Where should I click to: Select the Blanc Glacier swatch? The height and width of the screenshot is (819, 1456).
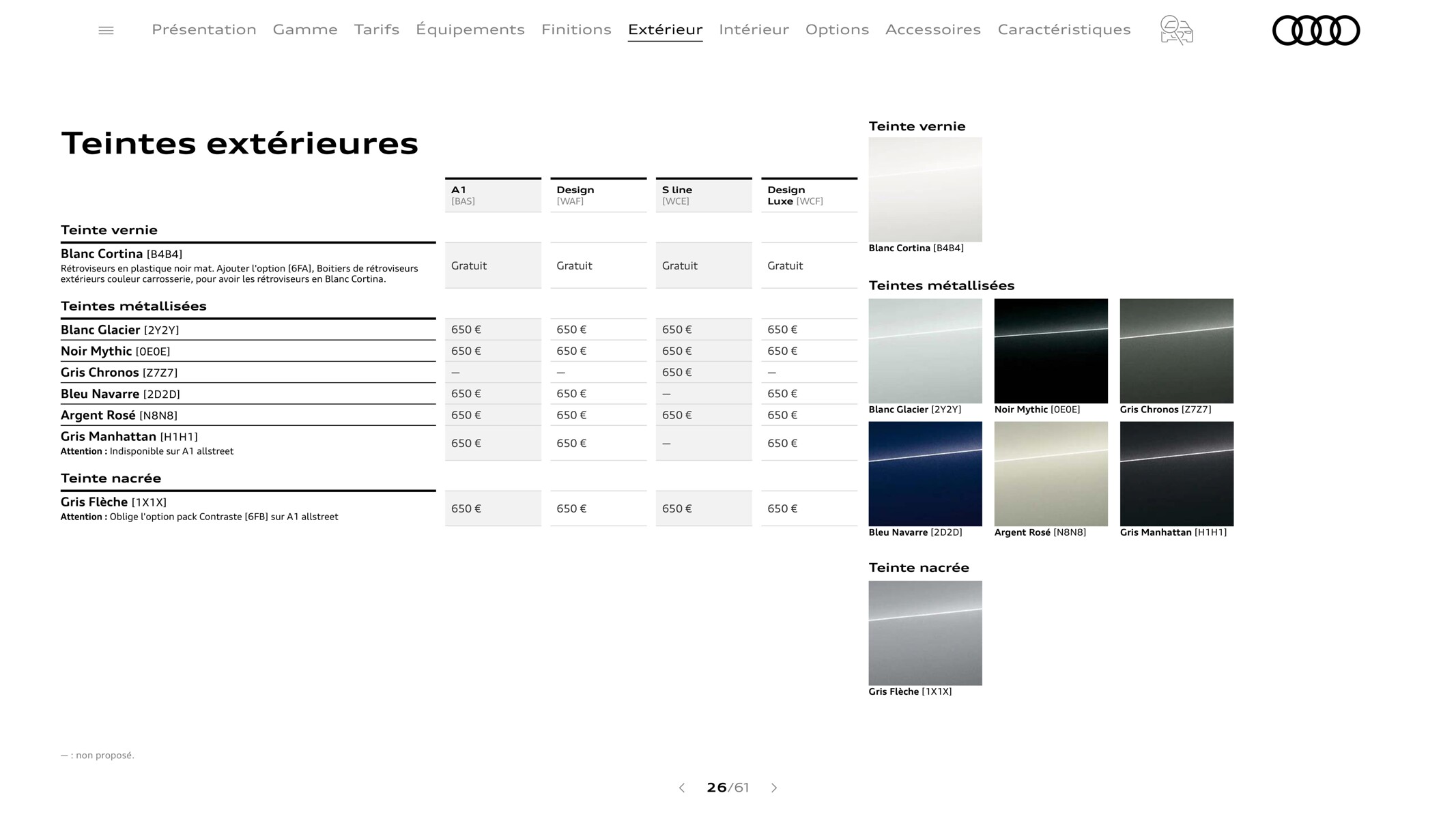[x=925, y=351]
